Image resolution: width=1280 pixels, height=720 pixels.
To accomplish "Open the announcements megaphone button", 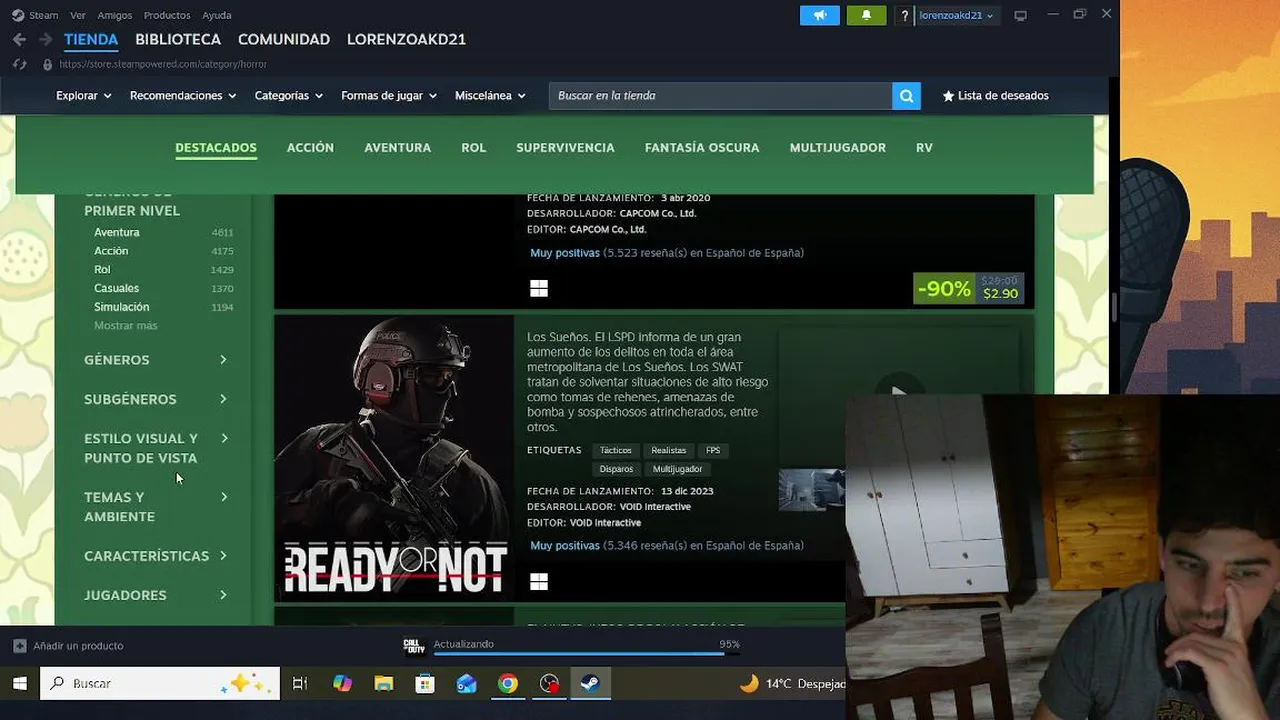I will click(820, 15).
